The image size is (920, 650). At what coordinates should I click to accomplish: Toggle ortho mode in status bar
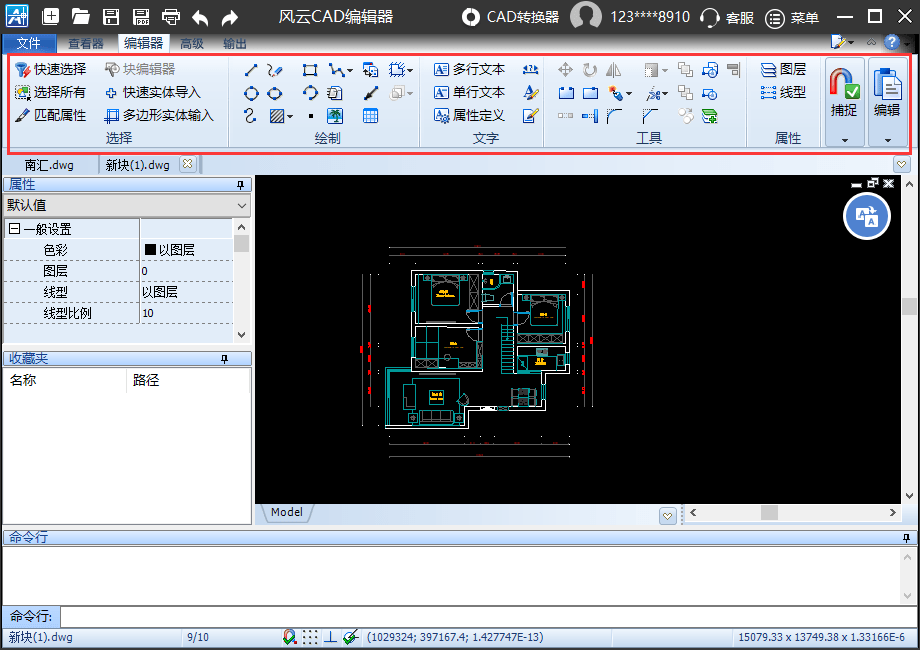(x=331, y=637)
